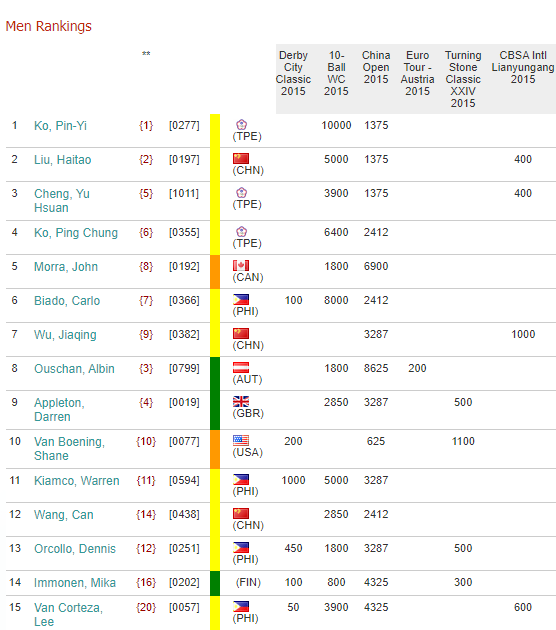Click the green color bar in Ouschan, Albin's row
Viewport: 556px width, 630px height.
(215, 374)
